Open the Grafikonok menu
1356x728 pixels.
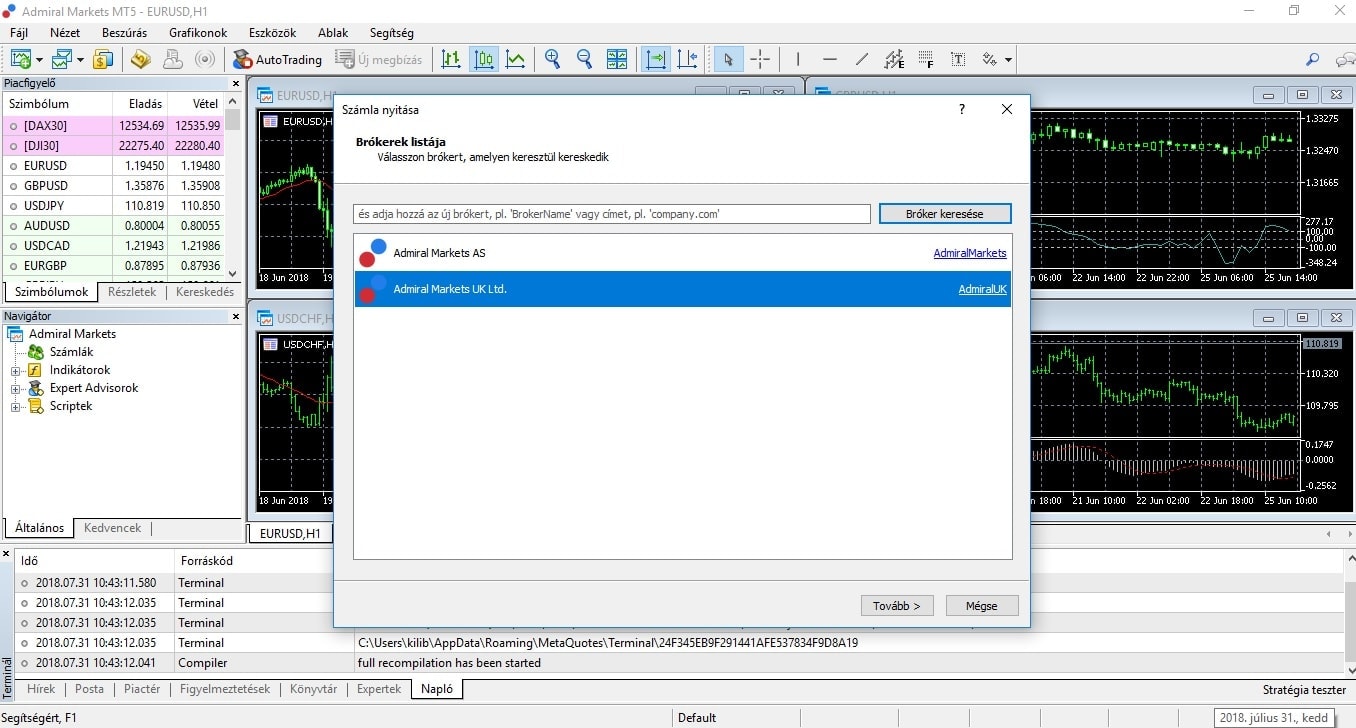[x=198, y=33]
